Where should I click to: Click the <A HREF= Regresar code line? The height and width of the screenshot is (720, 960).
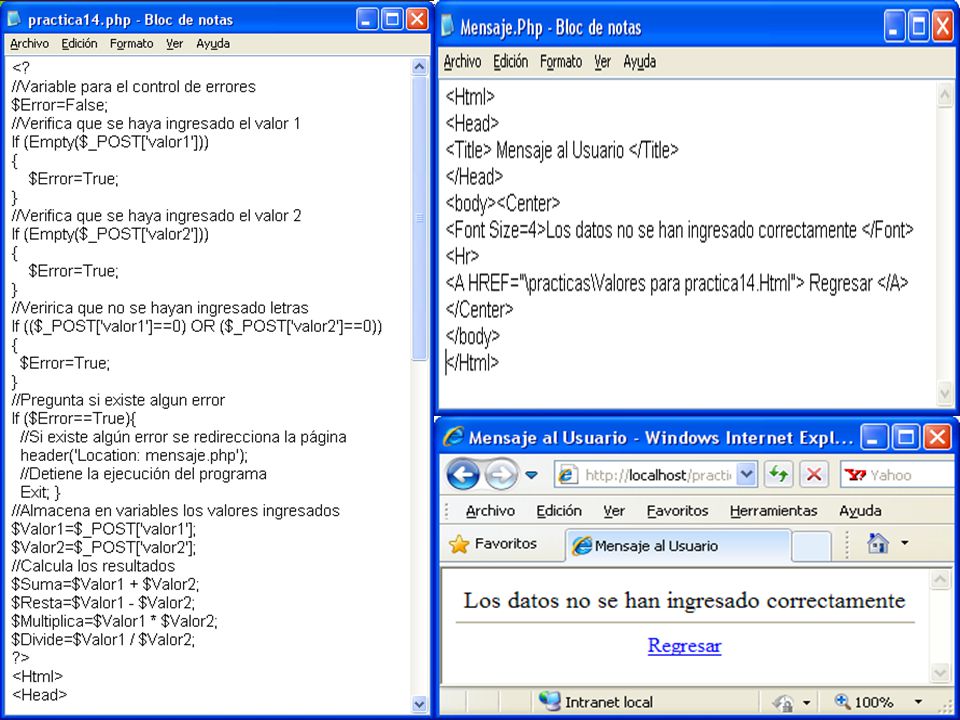[x=677, y=283]
